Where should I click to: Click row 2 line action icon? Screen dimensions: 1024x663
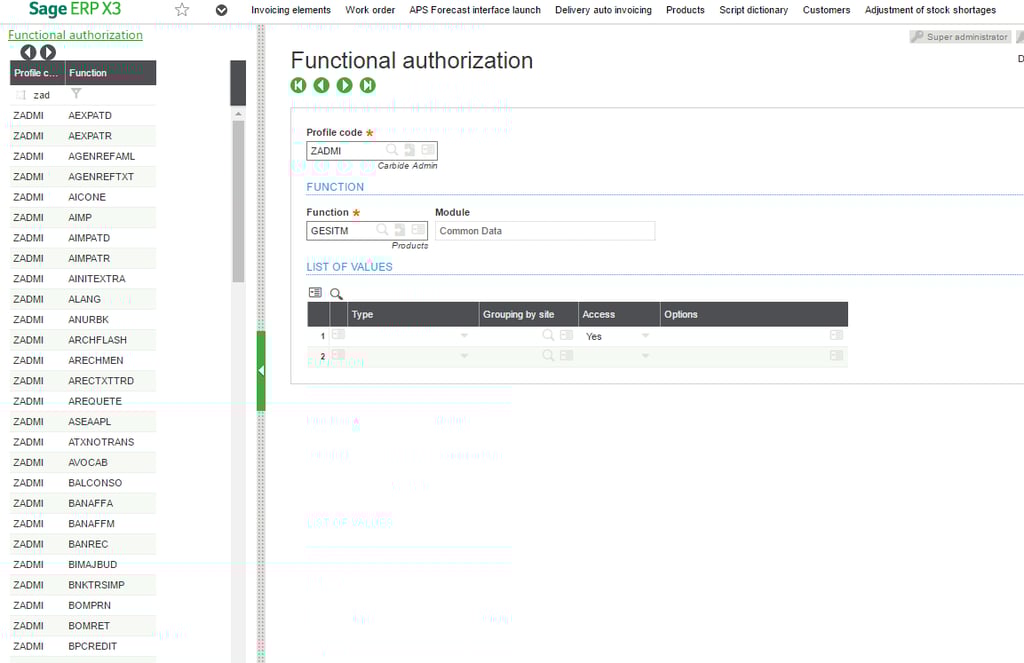[338, 355]
